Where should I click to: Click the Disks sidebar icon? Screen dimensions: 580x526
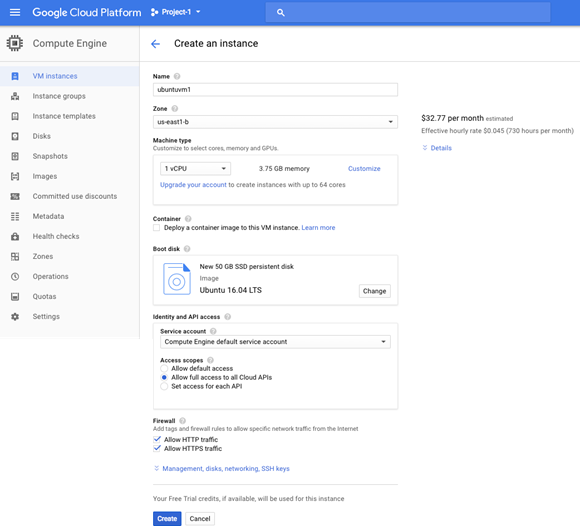(15, 136)
